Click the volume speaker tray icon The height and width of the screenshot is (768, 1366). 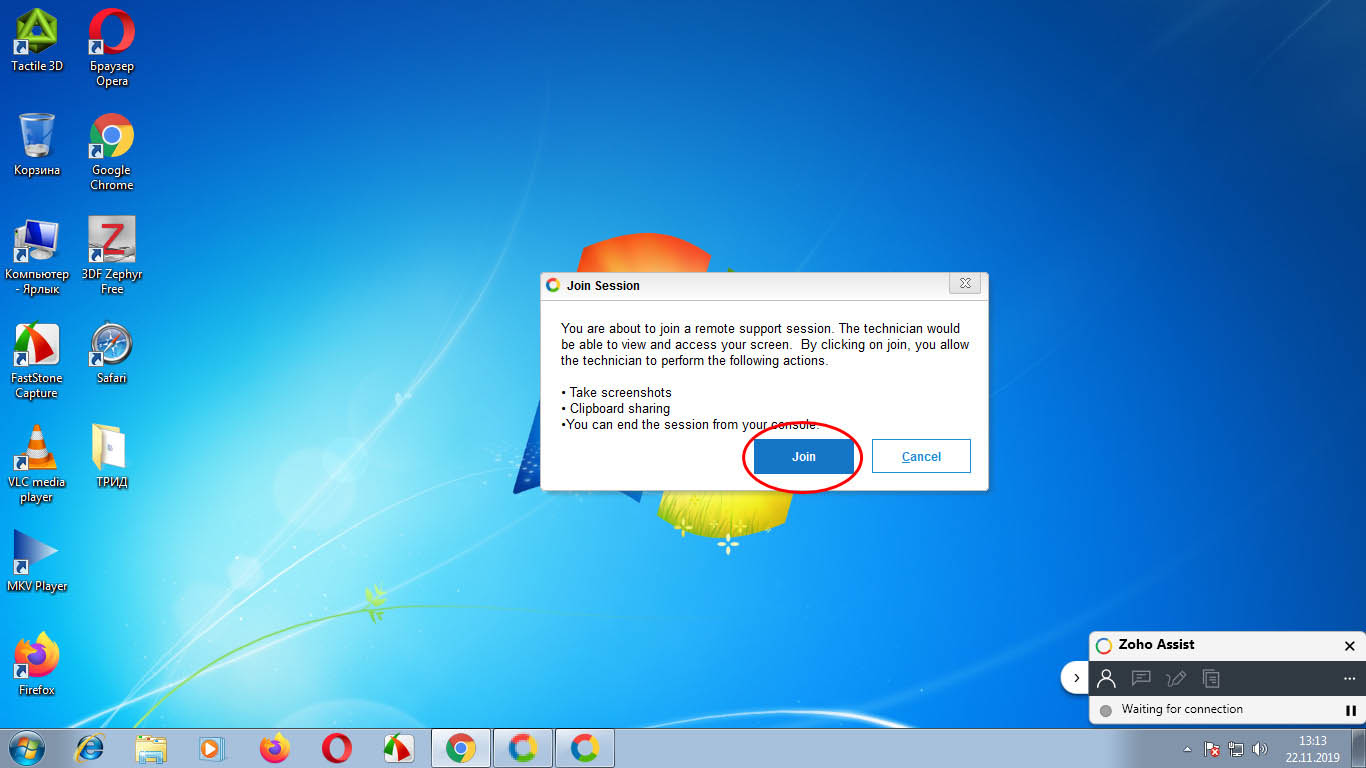point(1260,749)
